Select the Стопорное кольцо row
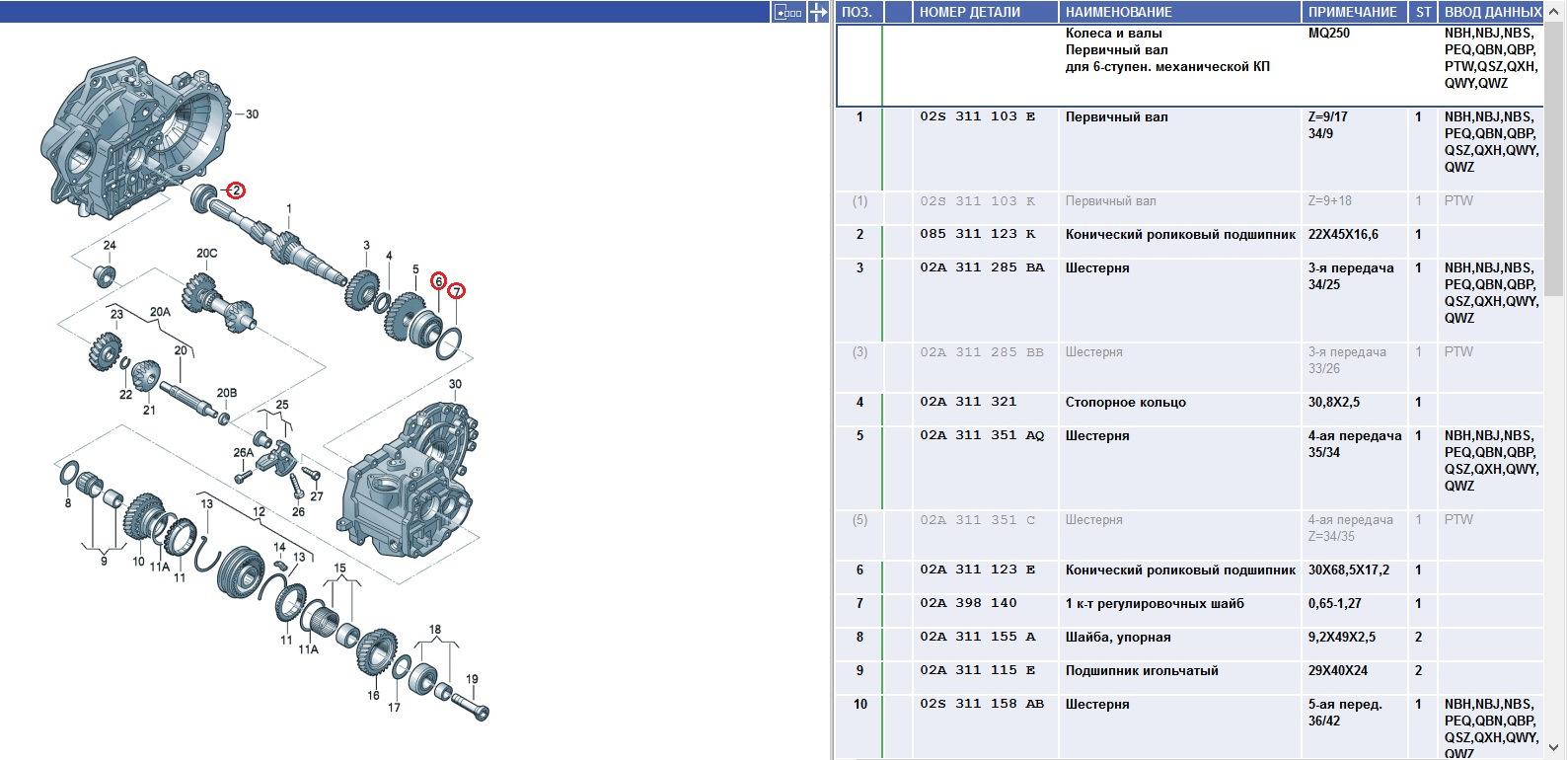 click(1125, 403)
